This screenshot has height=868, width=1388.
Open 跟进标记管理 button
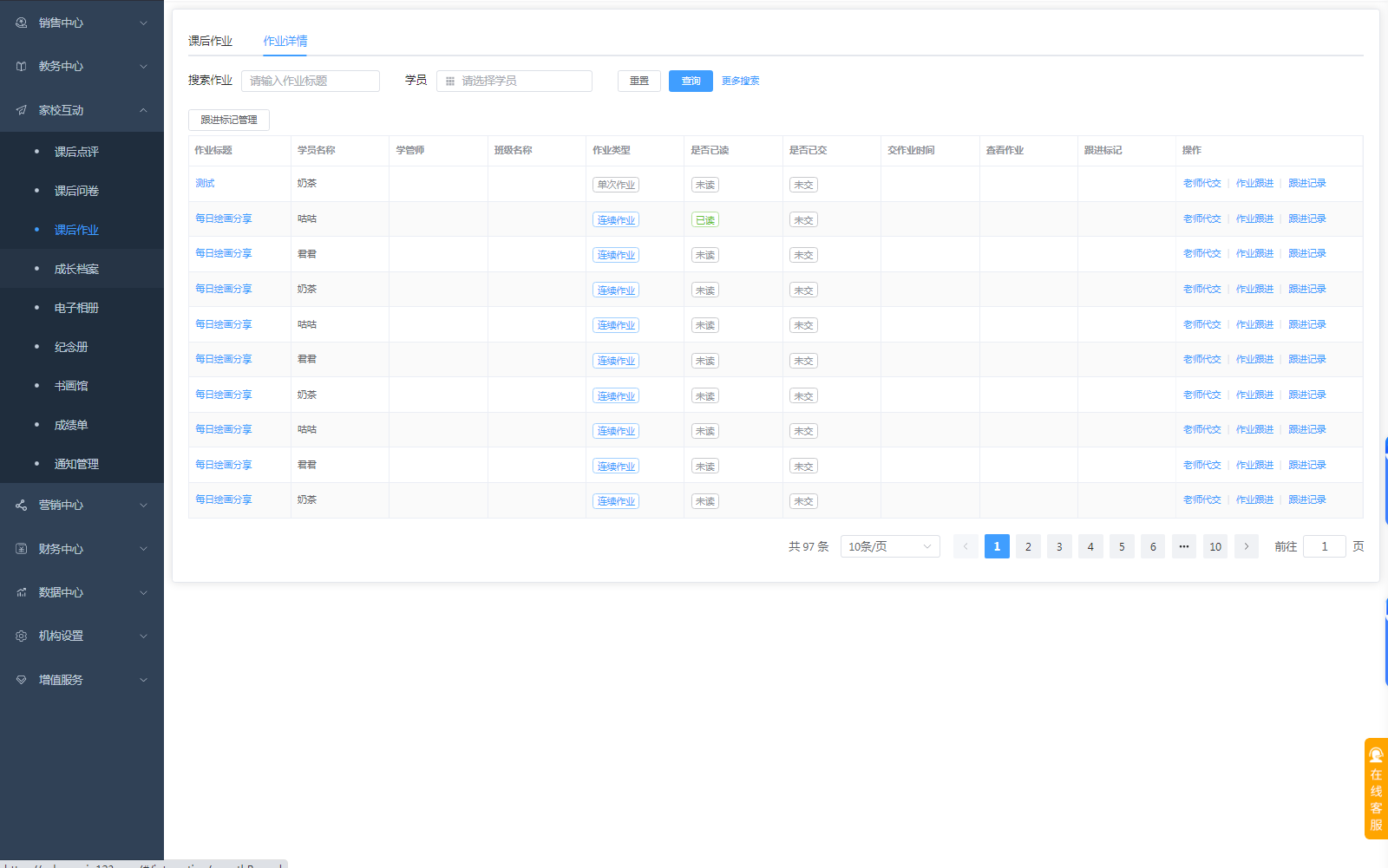229,120
